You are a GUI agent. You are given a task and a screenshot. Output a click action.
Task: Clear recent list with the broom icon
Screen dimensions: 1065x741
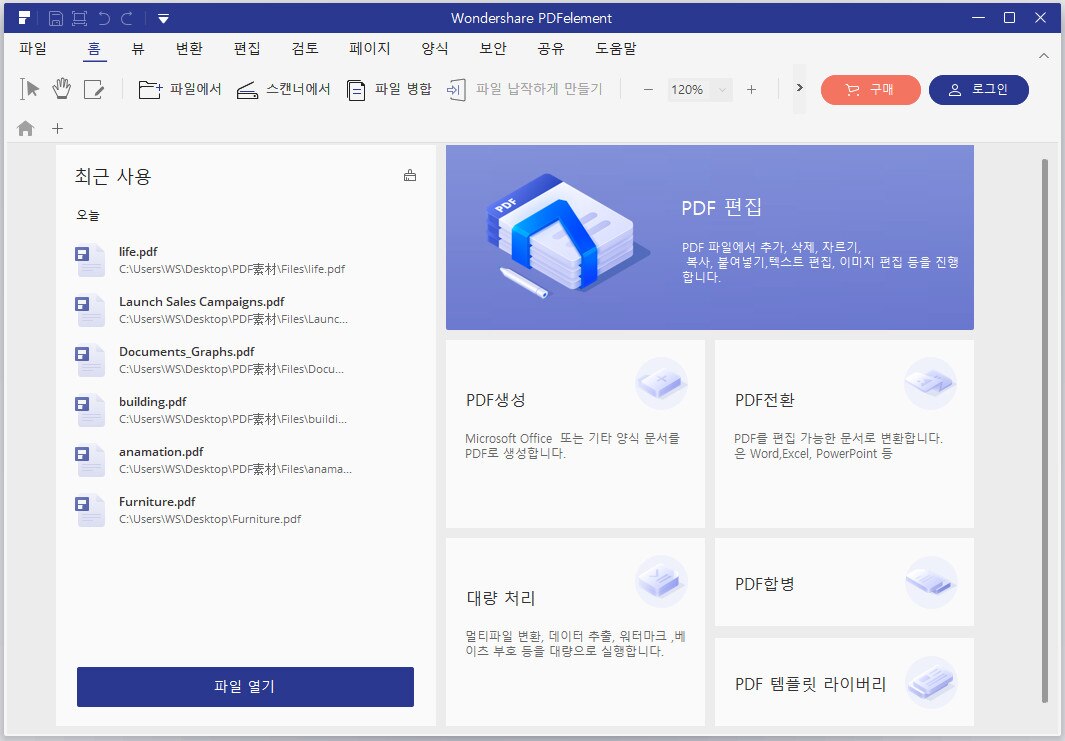410,175
